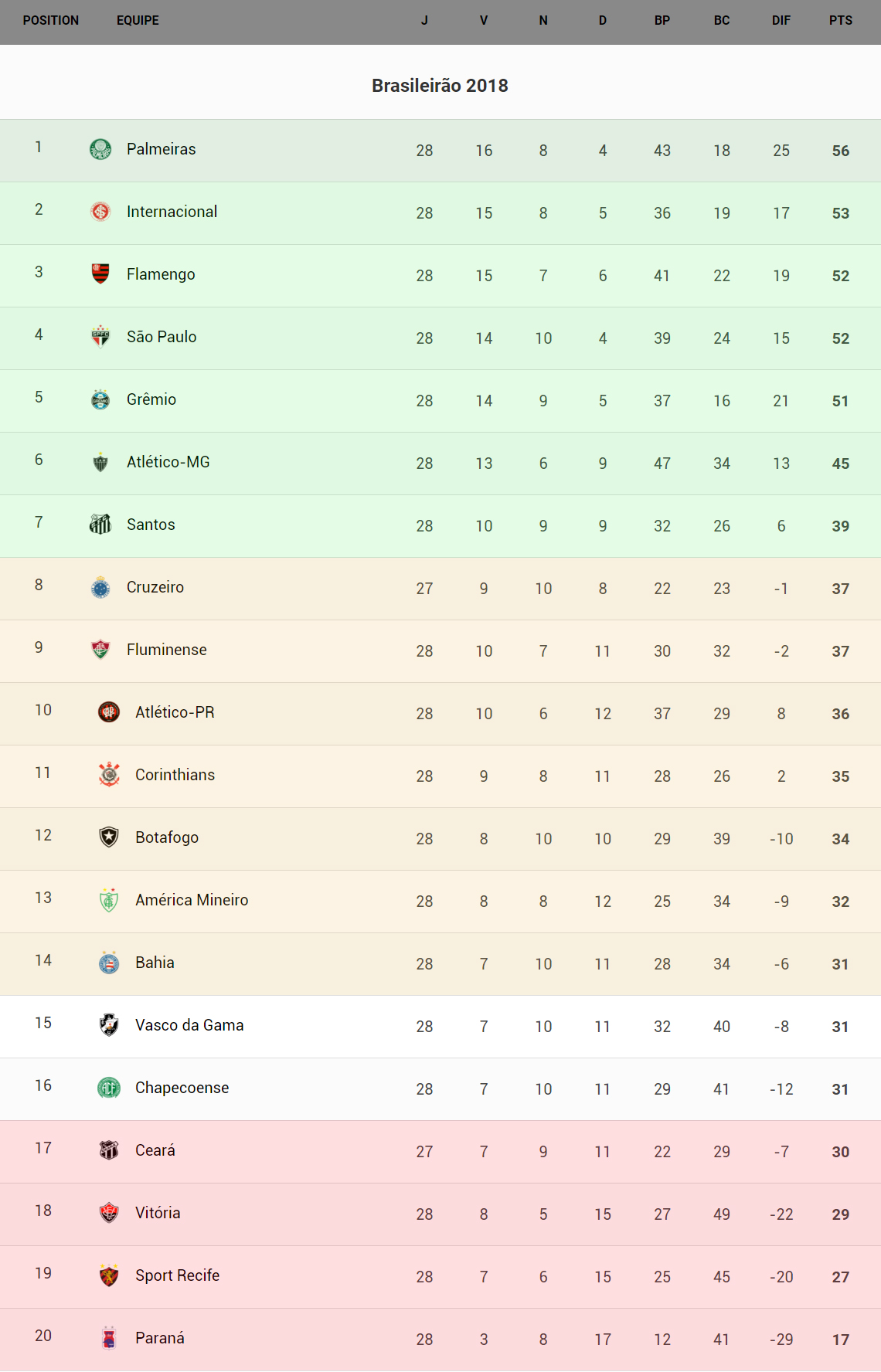The height and width of the screenshot is (1372, 881).
Task: Click the Internacional club crest icon
Action: pyautogui.click(x=100, y=212)
